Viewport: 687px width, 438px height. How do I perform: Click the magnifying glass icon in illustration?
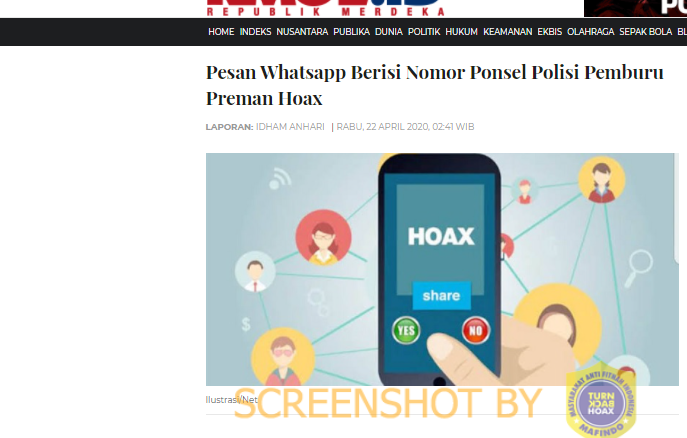(x=639, y=268)
